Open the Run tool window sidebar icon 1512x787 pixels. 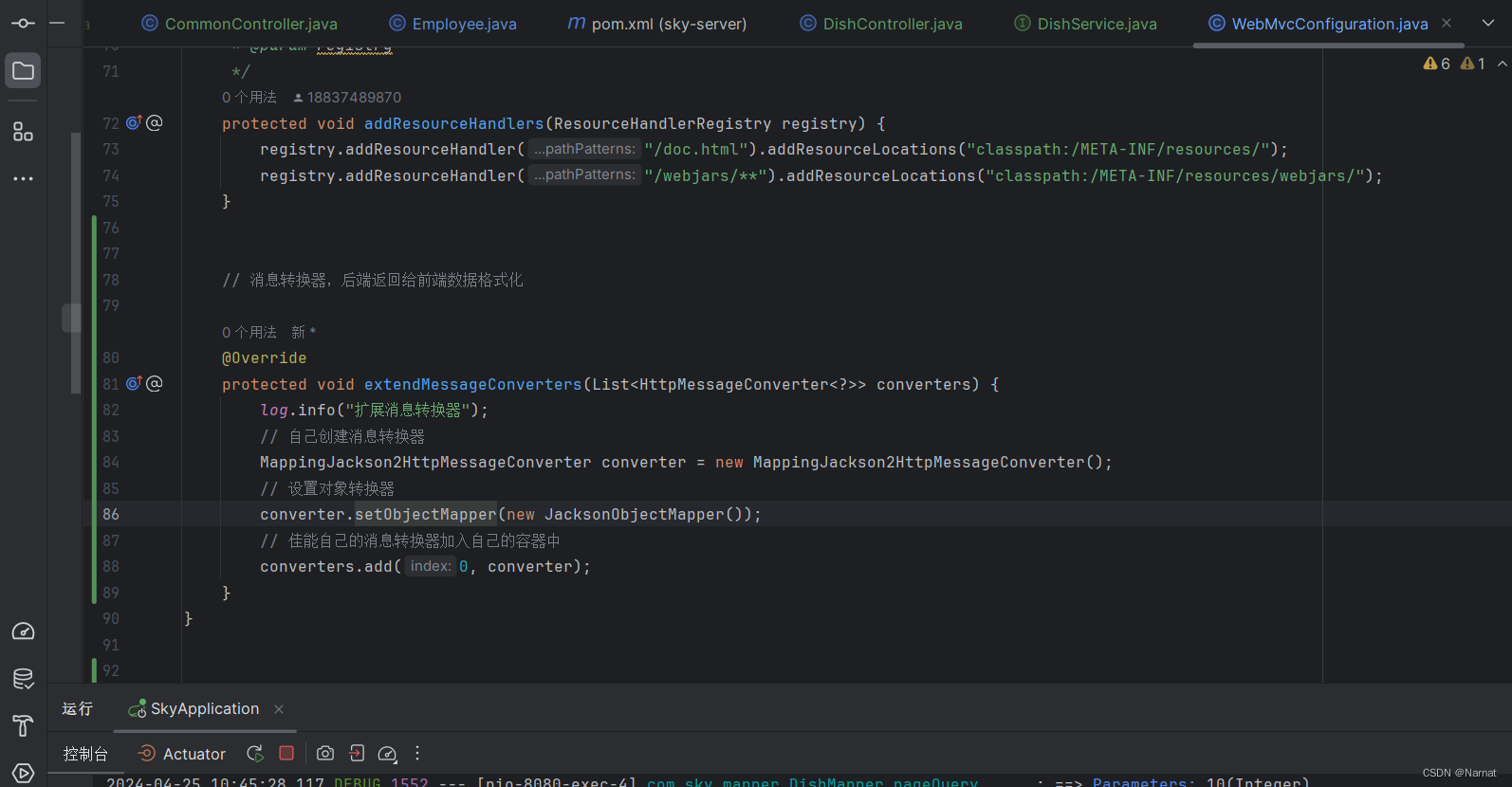pyautogui.click(x=23, y=773)
